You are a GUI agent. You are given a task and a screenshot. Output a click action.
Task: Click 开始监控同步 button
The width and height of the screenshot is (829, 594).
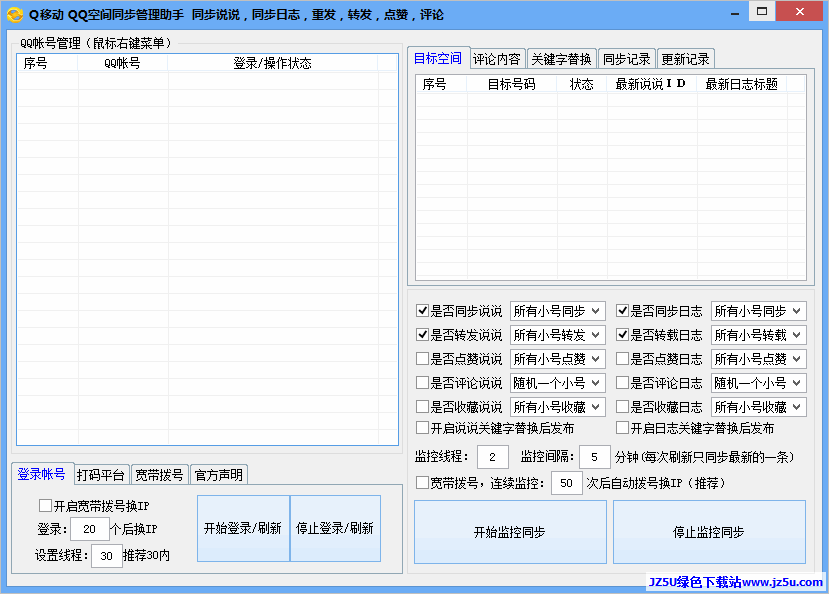coord(510,532)
